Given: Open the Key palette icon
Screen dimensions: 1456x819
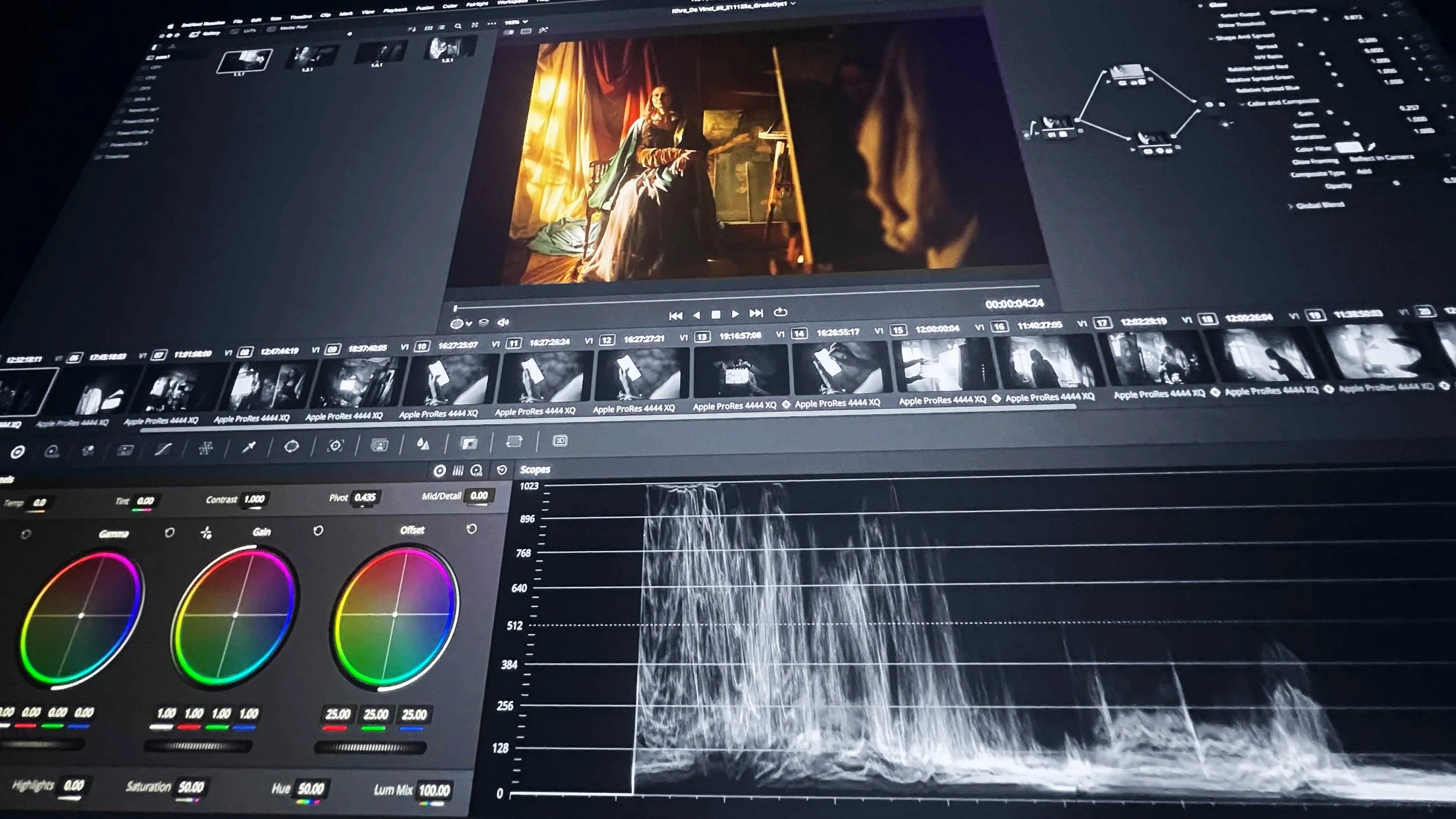Looking at the screenshot, I should pos(468,443).
